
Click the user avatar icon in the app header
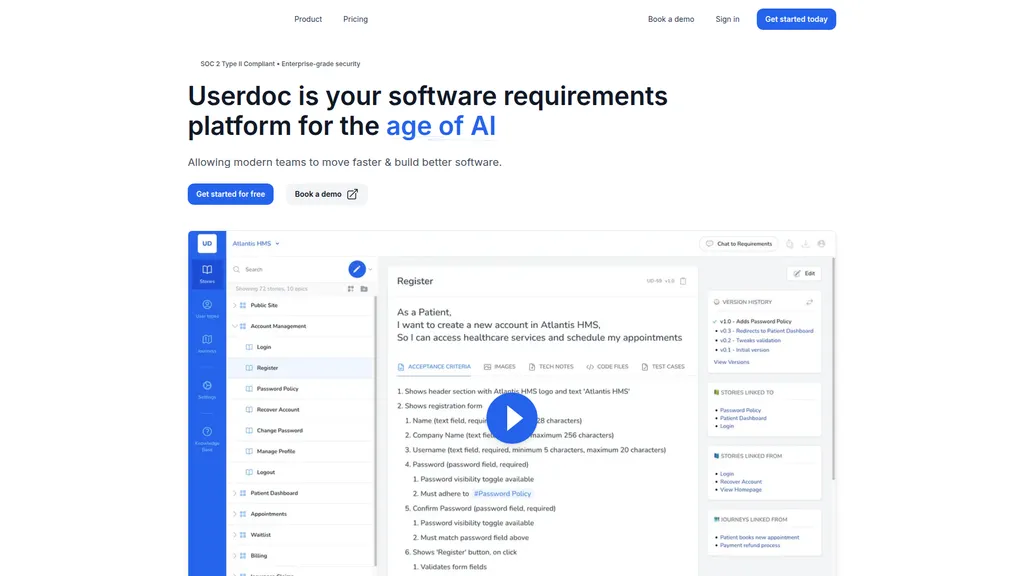[x=822, y=244]
